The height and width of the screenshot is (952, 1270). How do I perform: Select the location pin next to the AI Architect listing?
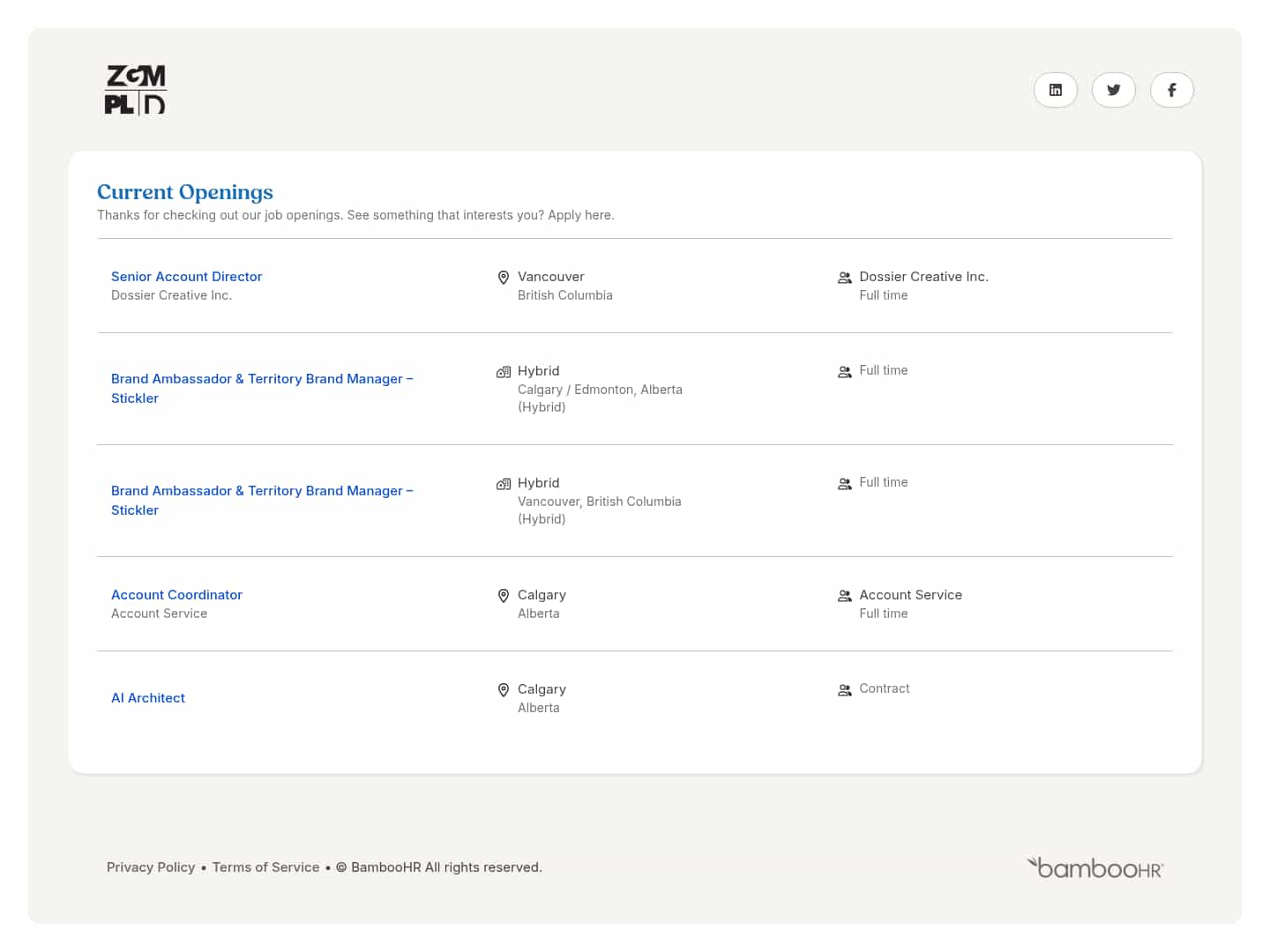(x=504, y=690)
